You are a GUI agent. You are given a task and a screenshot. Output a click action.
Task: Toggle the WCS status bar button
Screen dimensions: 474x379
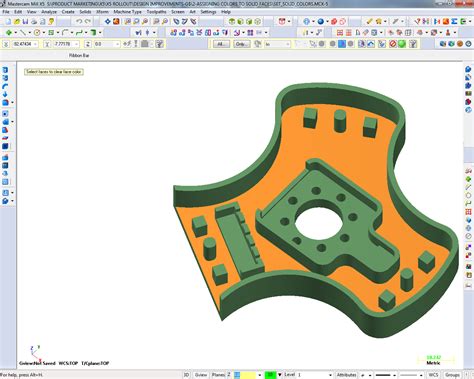(433, 375)
